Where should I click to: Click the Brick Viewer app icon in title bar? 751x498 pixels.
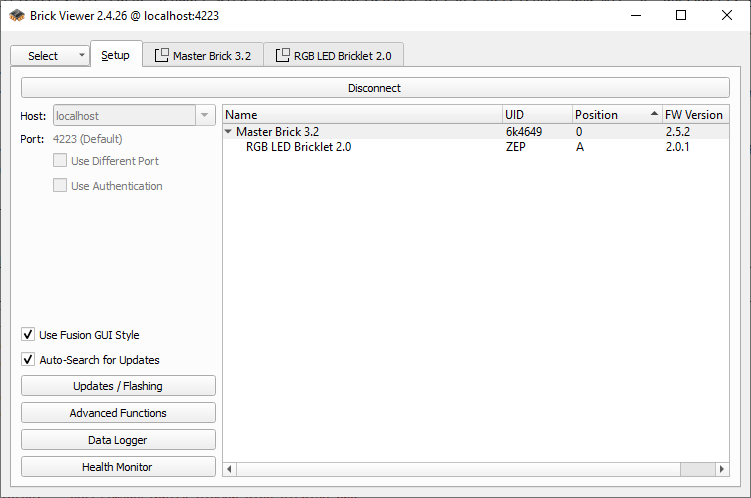pyautogui.click(x=16, y=16)
